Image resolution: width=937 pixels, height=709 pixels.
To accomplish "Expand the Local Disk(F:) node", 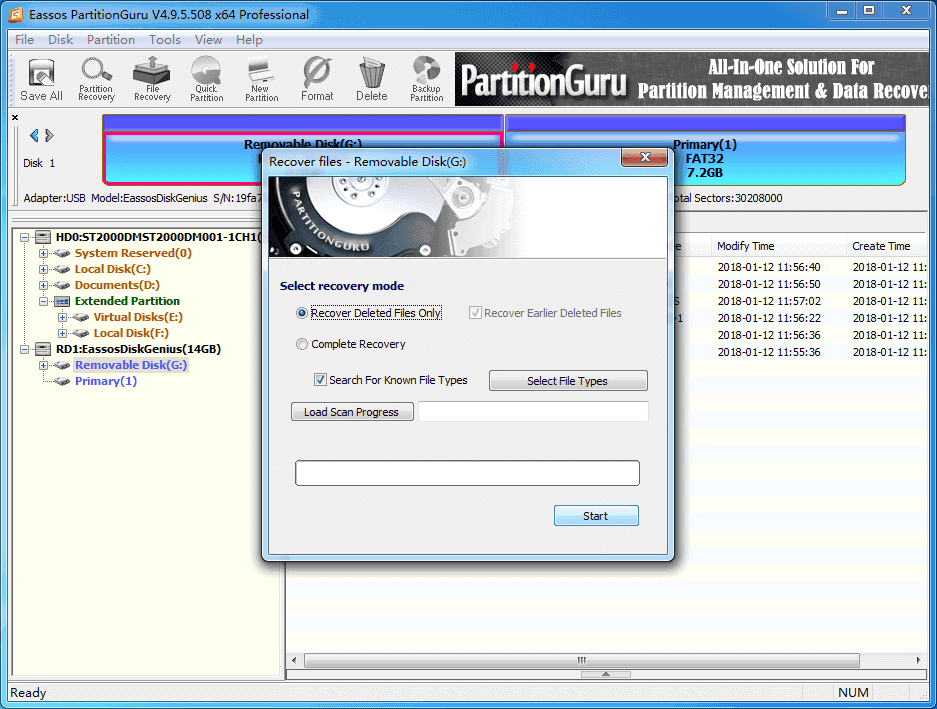I will point(63,334).
